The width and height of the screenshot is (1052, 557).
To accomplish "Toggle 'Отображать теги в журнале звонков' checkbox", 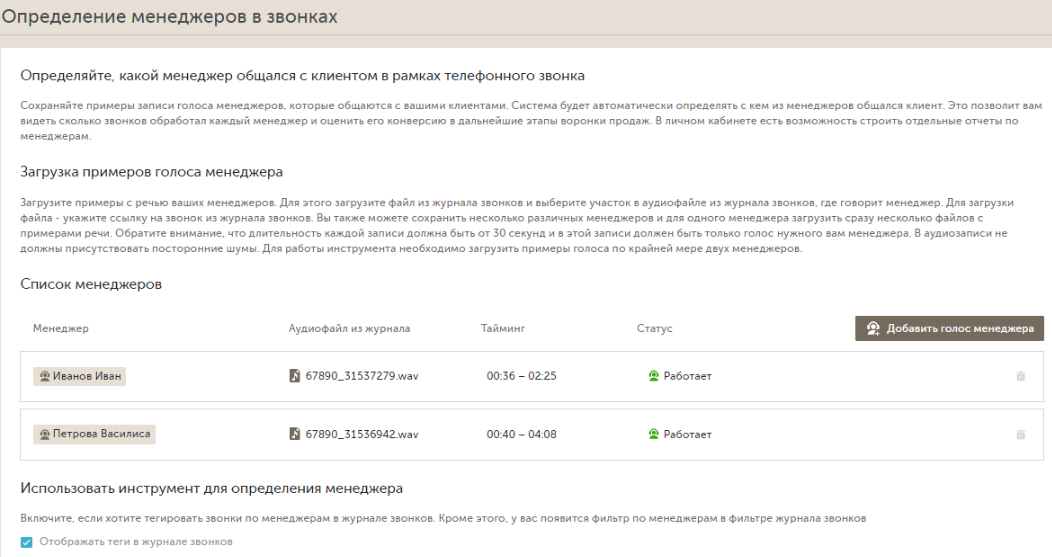I will [26, 542].
